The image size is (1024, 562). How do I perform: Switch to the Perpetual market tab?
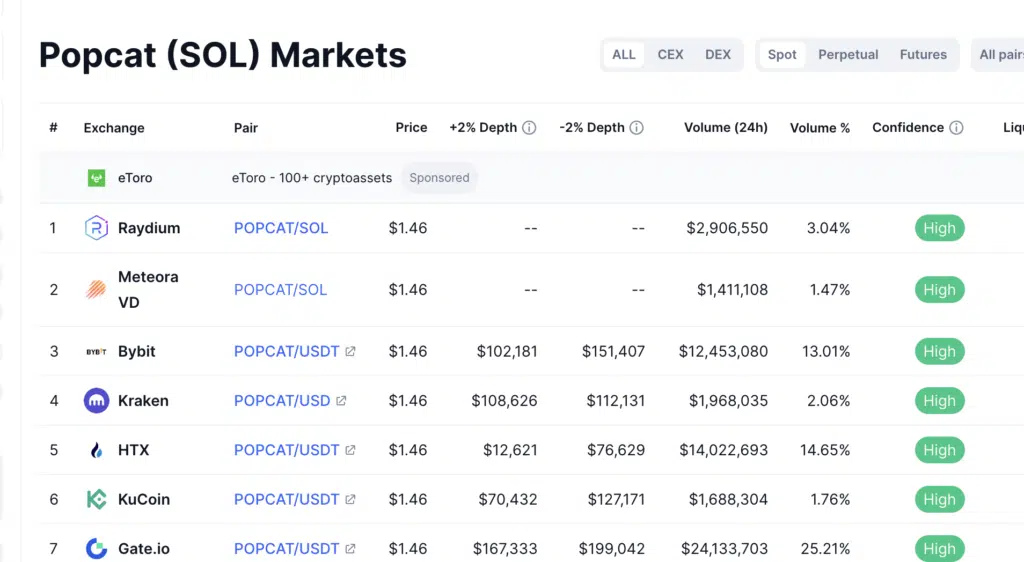[x=848, y=55]
